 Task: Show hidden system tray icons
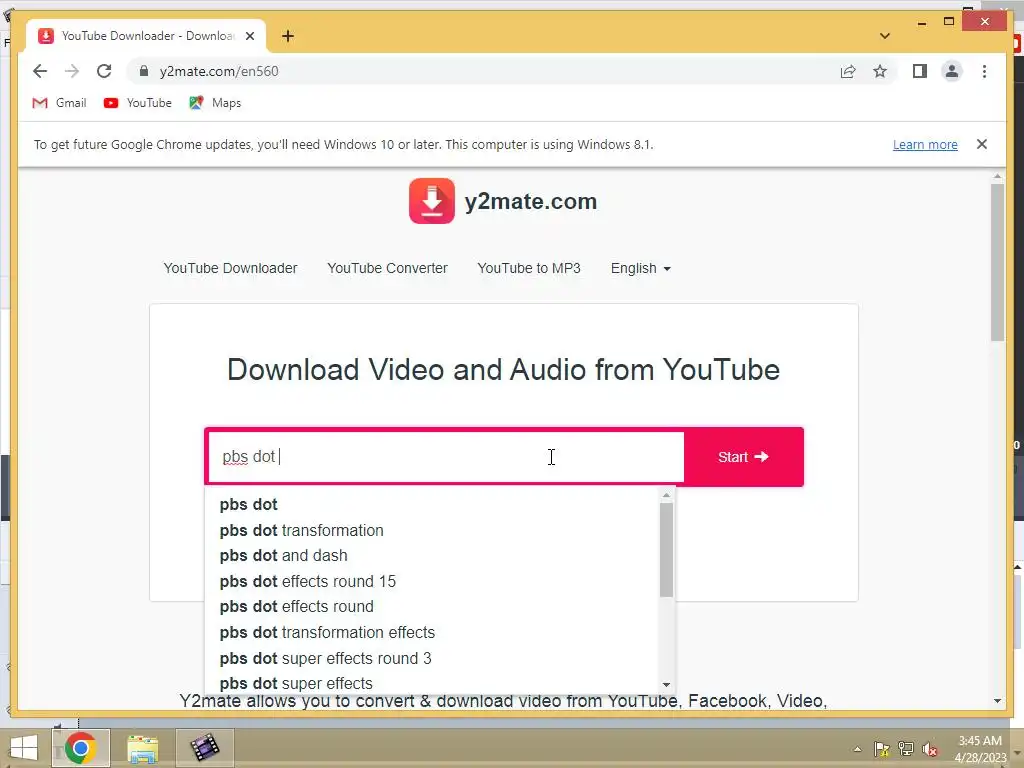[x=857, y=749]
